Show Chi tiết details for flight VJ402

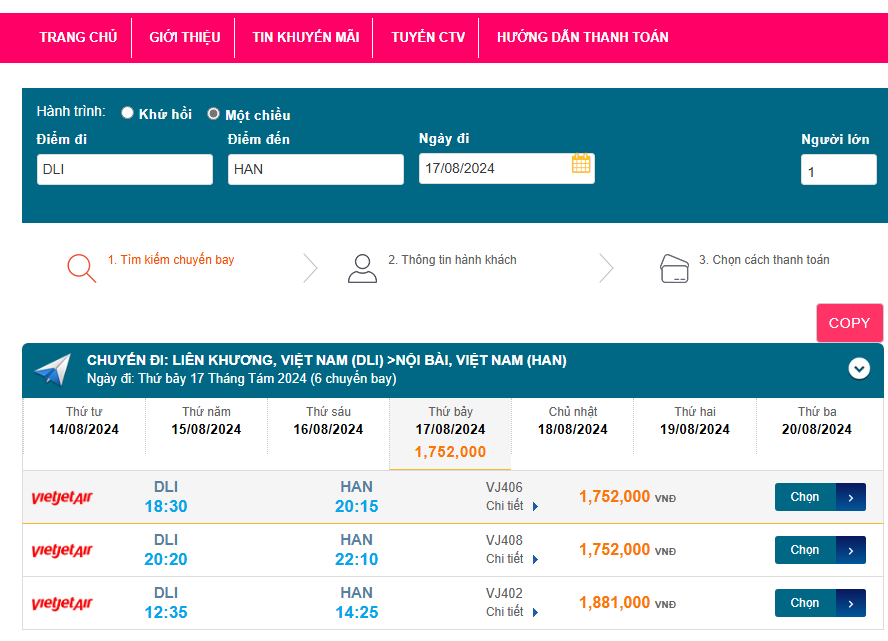[512, 612]
